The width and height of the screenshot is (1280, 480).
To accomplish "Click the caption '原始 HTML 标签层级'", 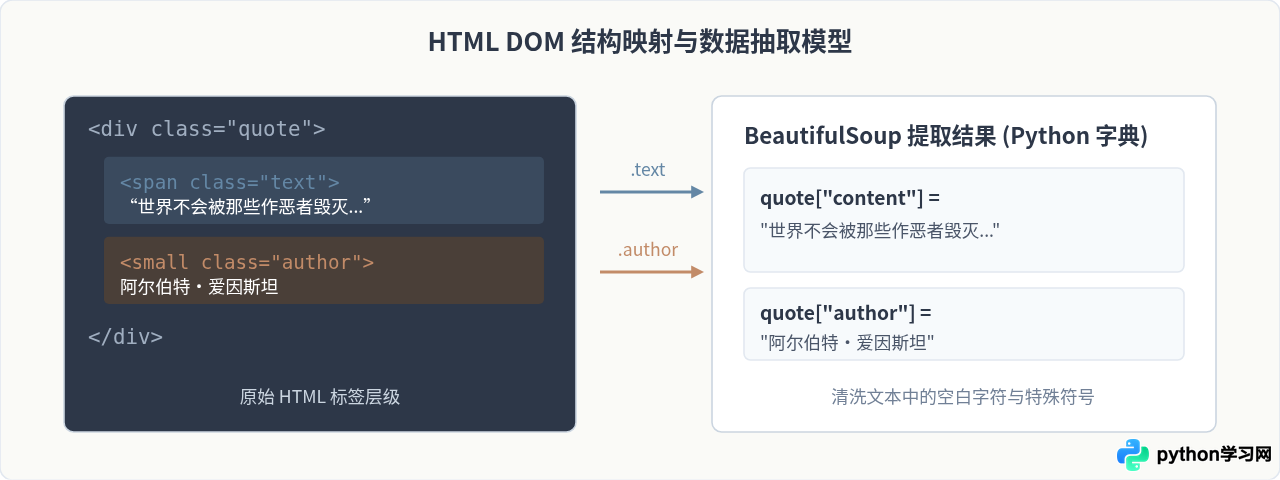I will tap(320, 397).
